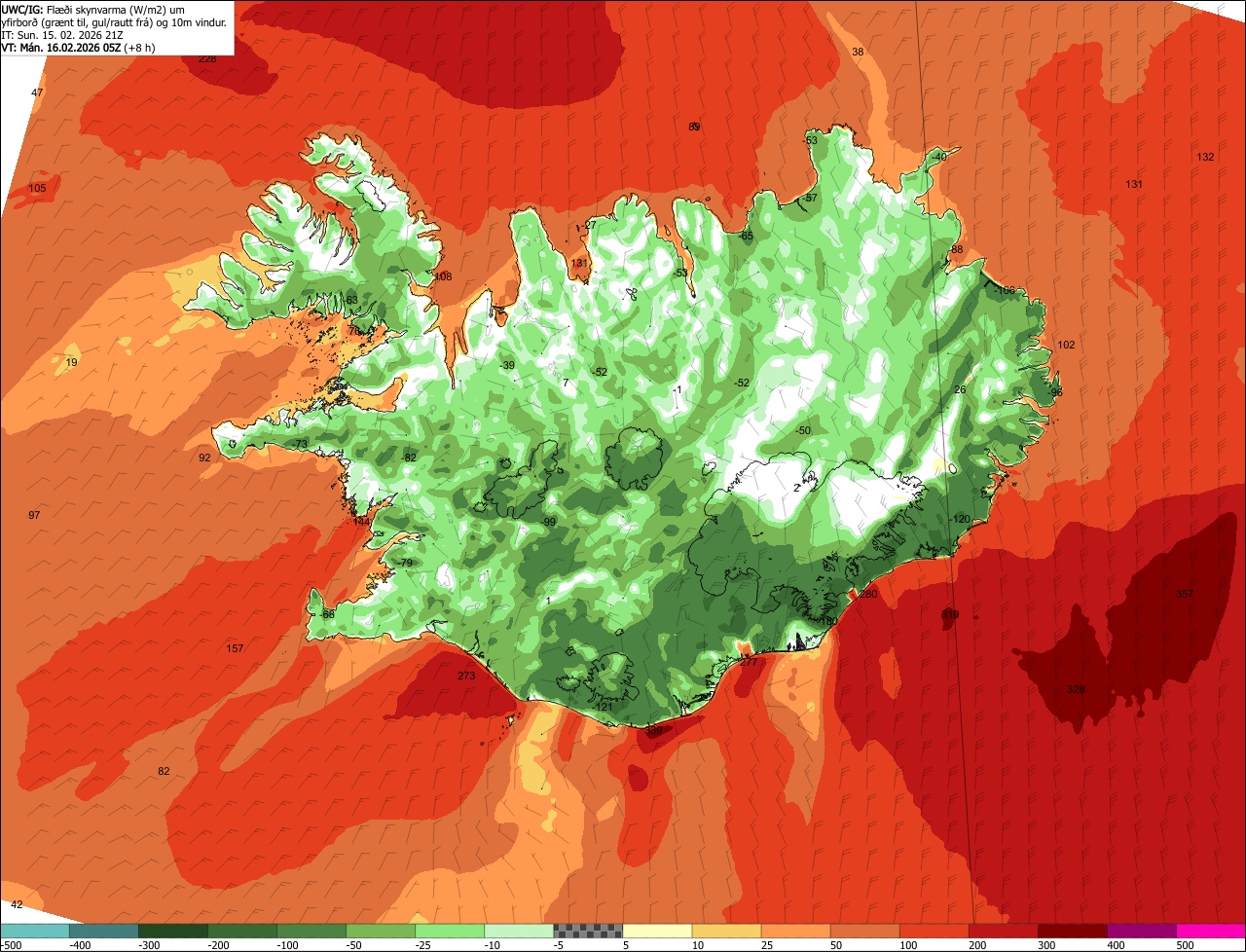Click the map value 97
Image resolution: width=1246 pixels, height=952 pixels.
point(34,515)
